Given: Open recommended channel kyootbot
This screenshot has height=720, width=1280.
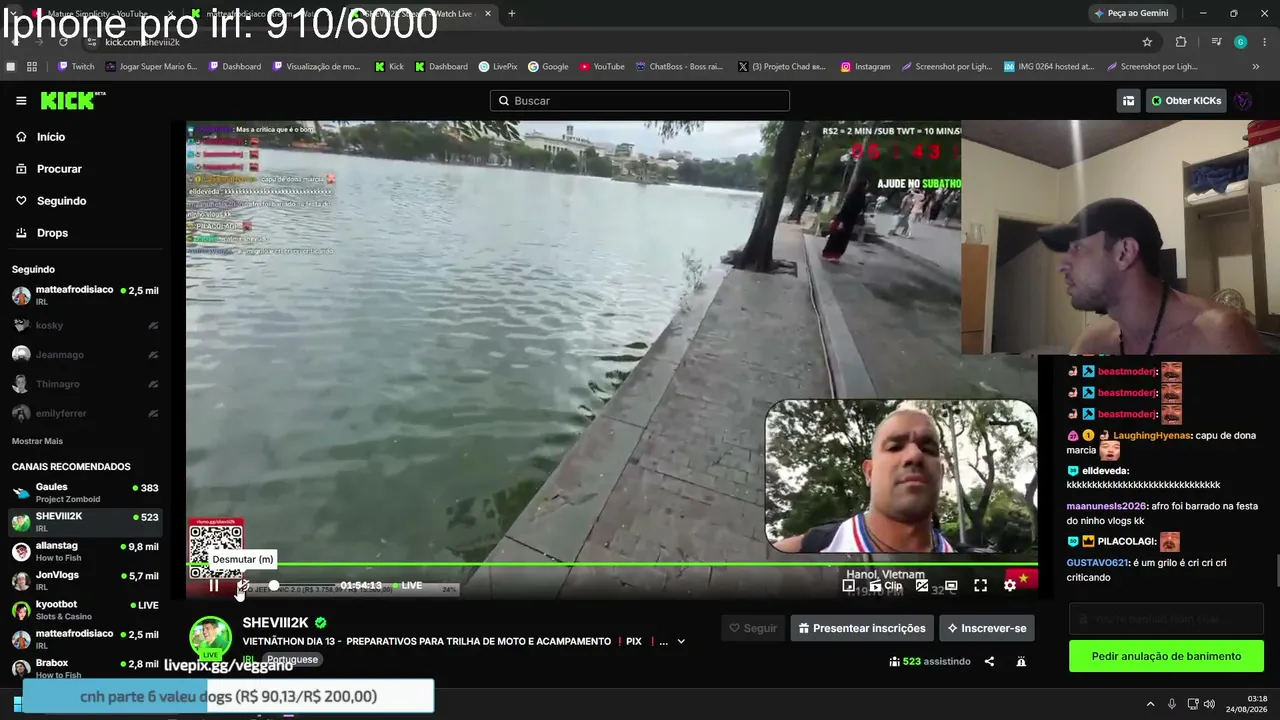Looking at the screenshot, I should click(x=85, y=610).
